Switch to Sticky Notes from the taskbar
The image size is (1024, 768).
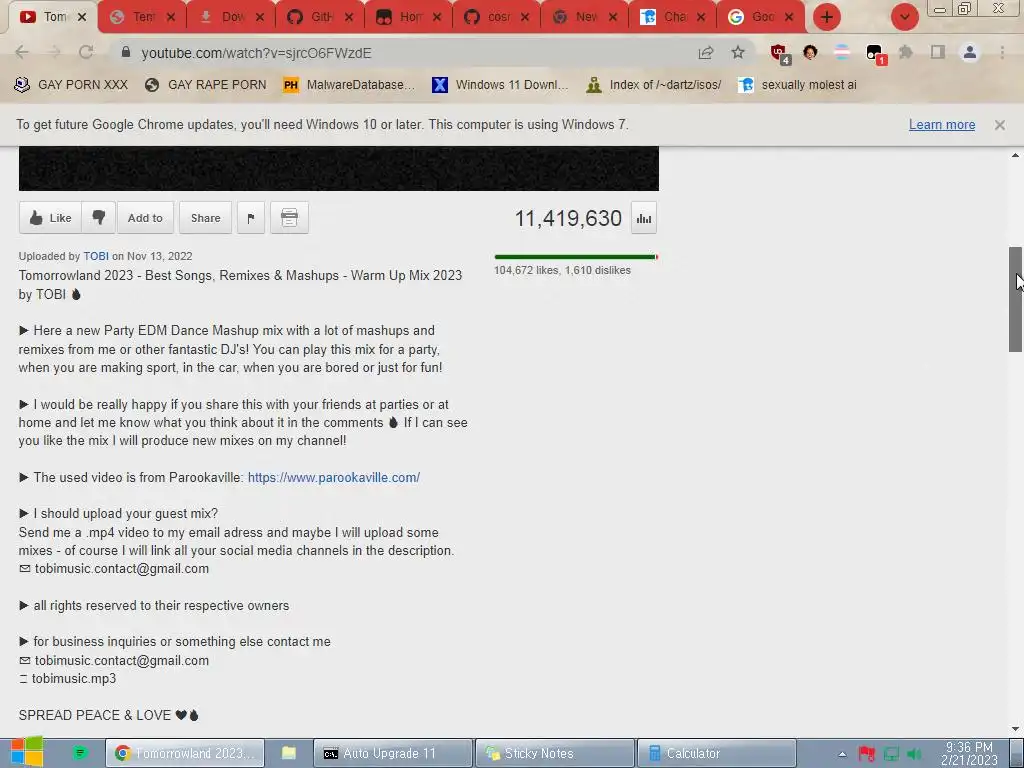554,754
